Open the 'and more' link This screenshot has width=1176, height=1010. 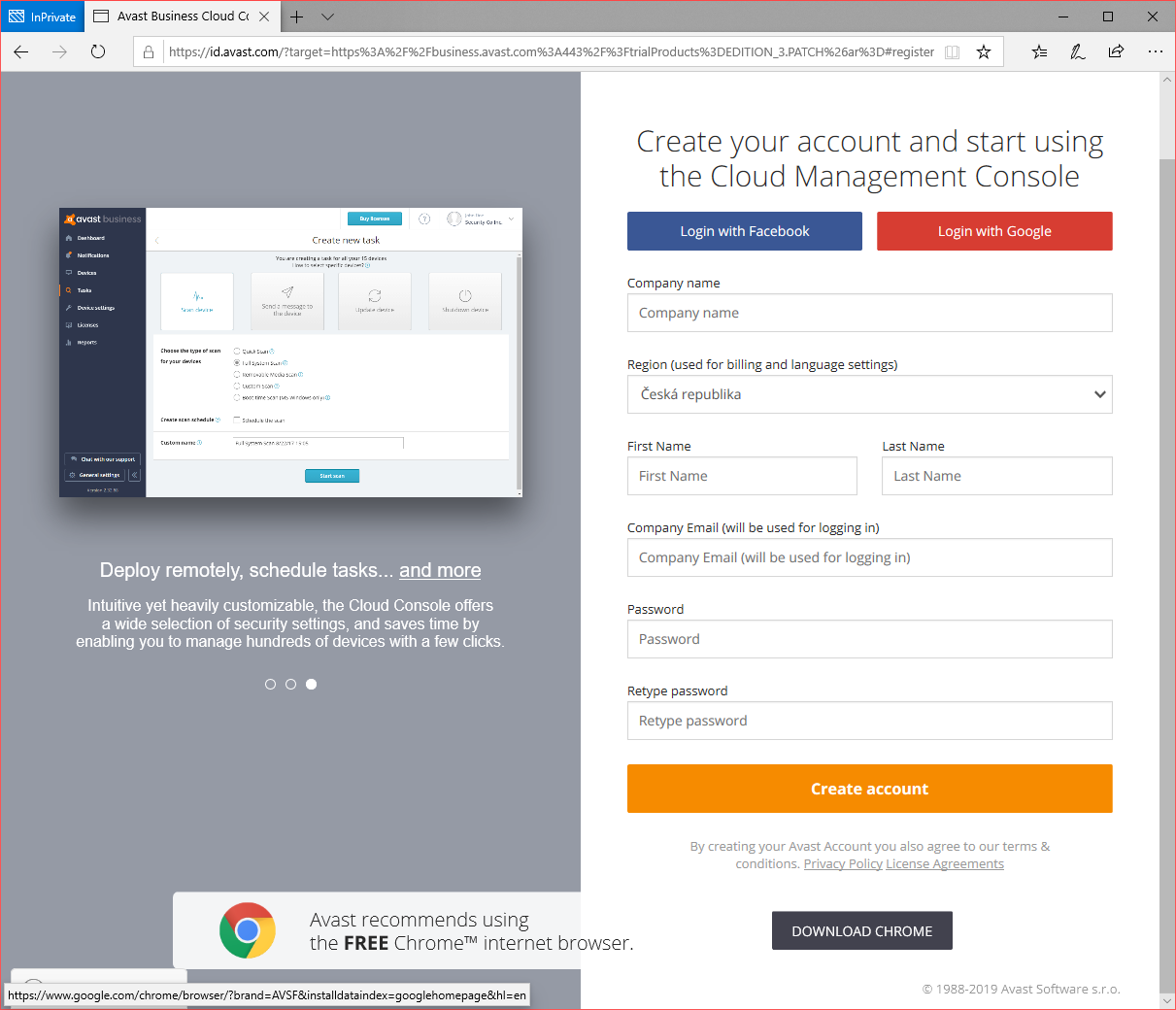440,570
